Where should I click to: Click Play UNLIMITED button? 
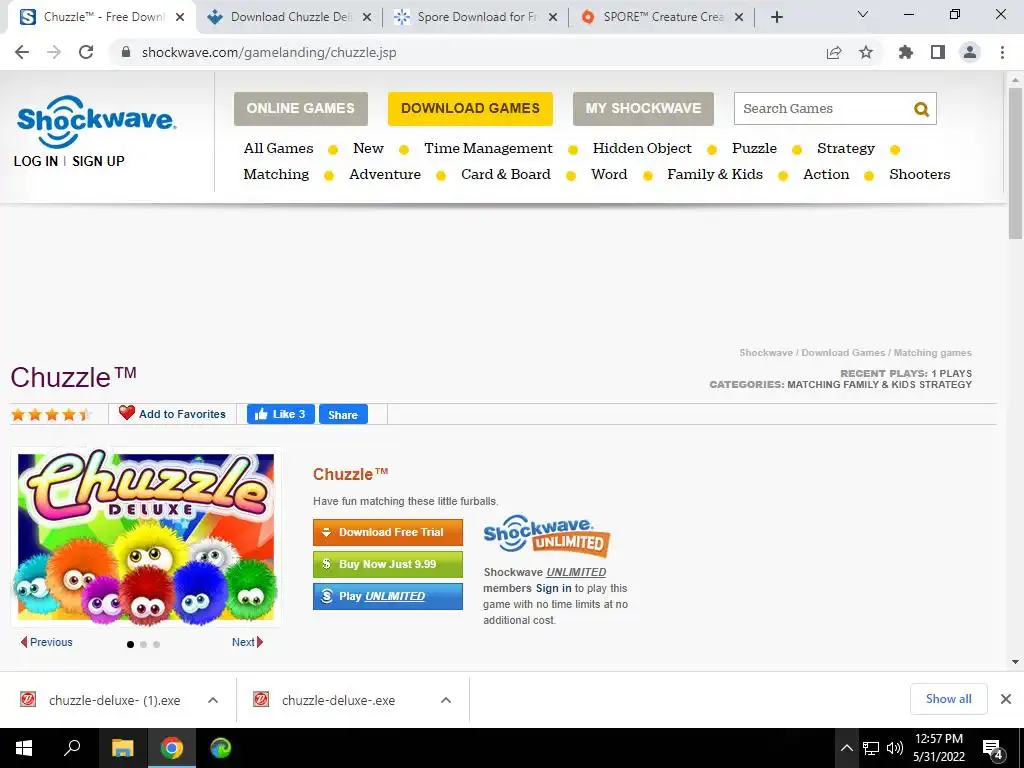pyautogui.click(x=388, y=596)
